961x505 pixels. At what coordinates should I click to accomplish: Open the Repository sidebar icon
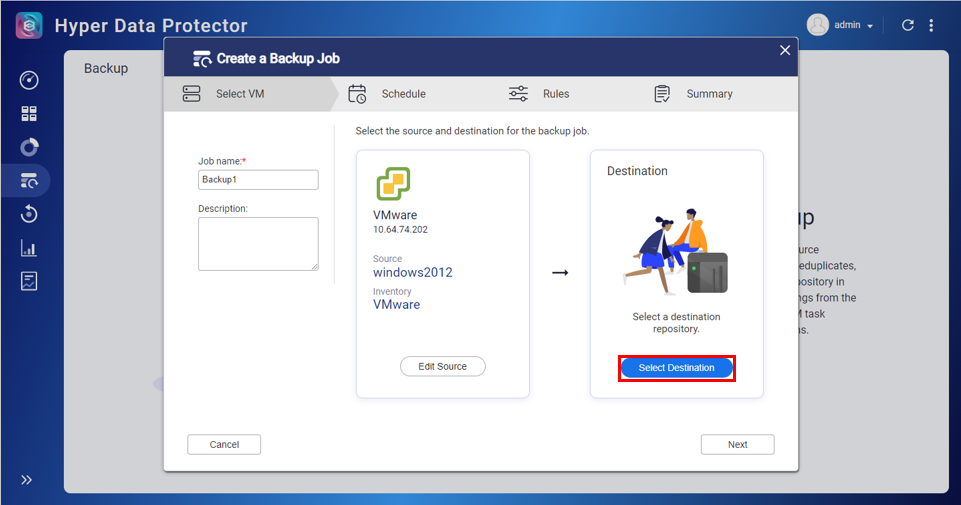click(29, 147)
